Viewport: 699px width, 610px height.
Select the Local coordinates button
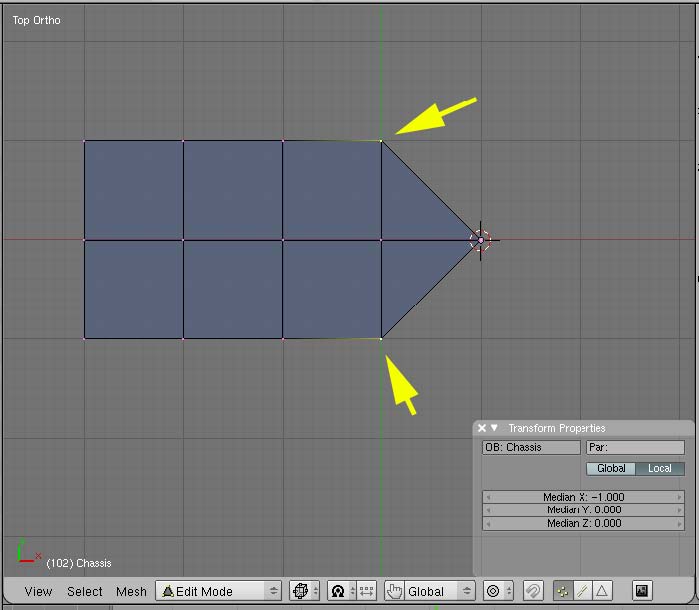(660, 468)
